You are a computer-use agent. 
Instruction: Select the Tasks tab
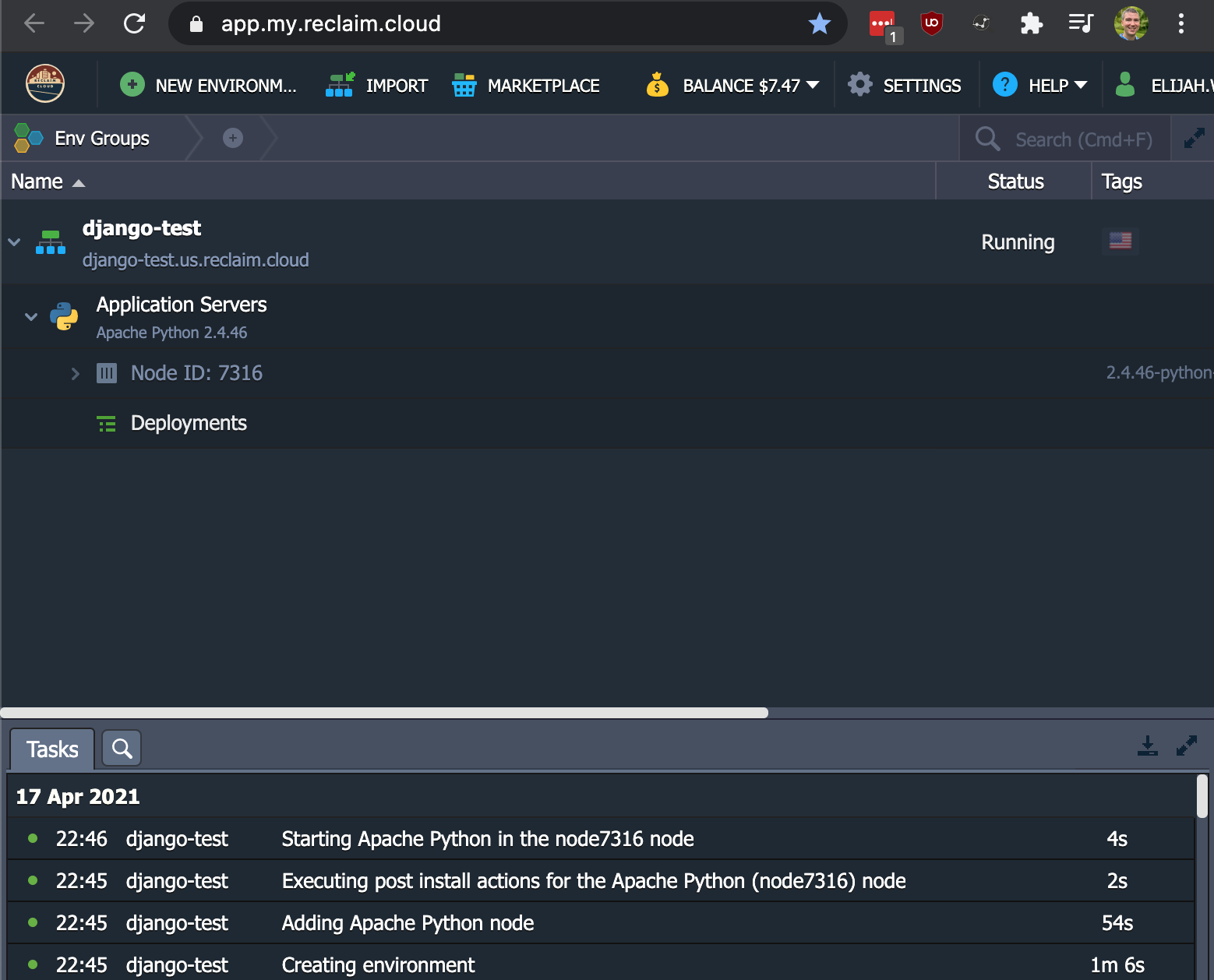pos(52,749)
